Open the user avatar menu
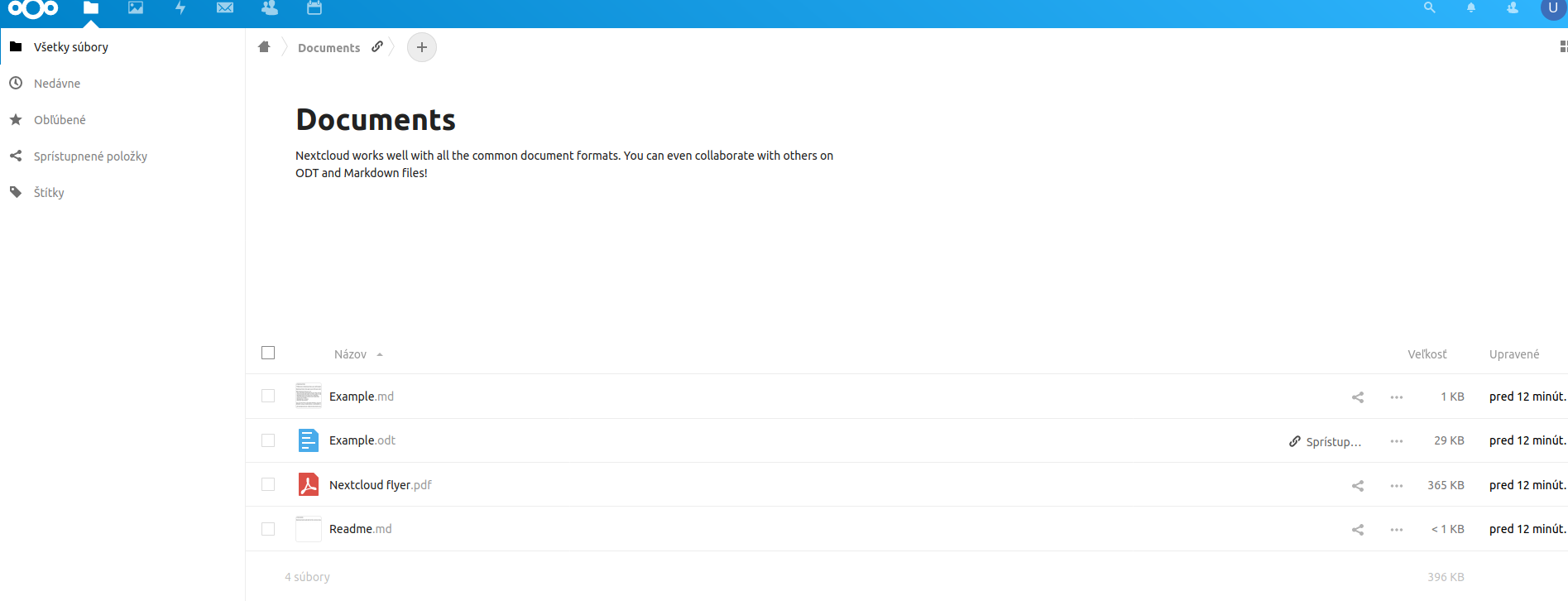The height and width of the screenshot is (601, 1568). click(1553, 7)
